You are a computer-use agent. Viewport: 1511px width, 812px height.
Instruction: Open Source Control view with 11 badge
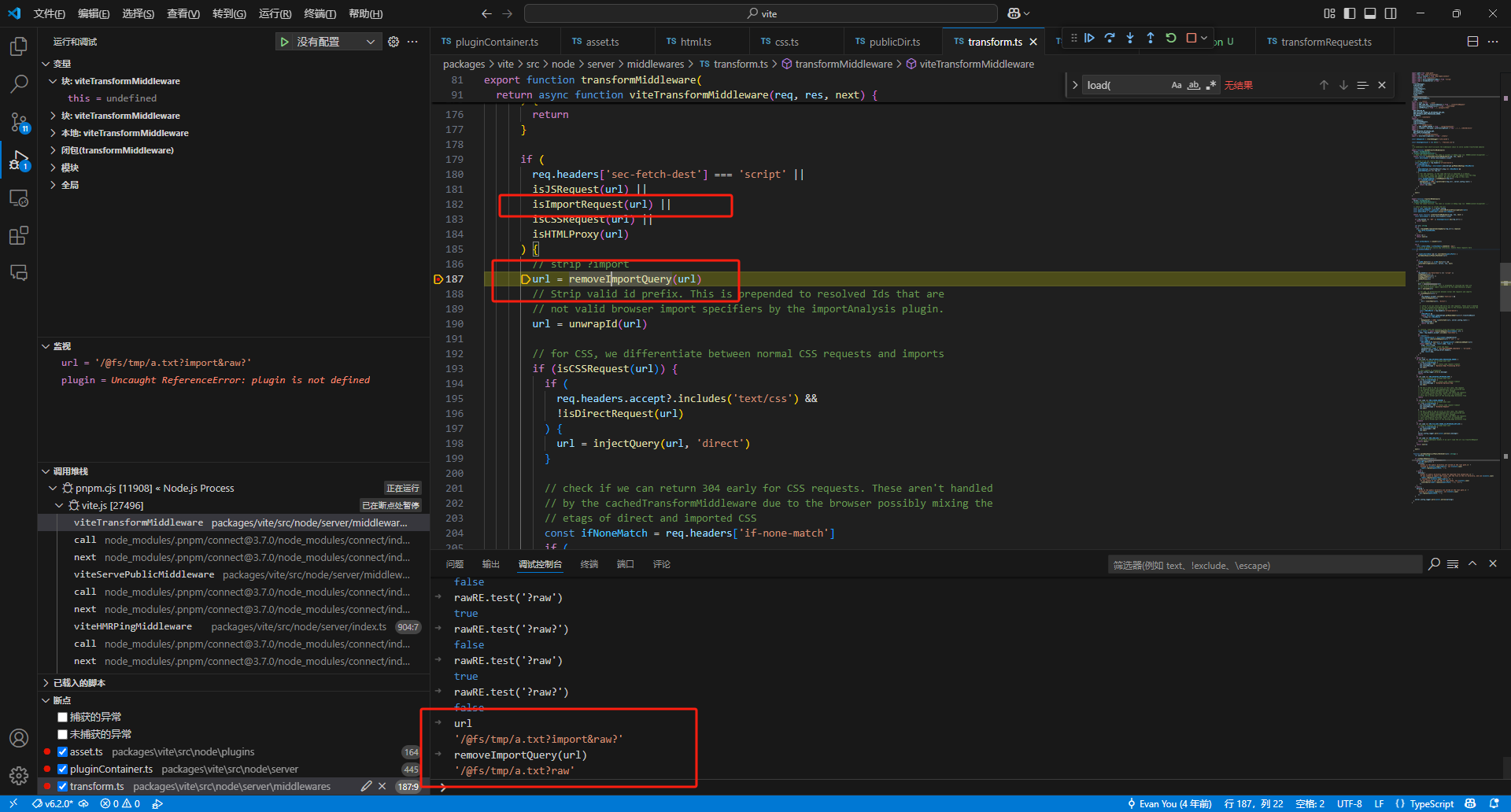(19, 122)
